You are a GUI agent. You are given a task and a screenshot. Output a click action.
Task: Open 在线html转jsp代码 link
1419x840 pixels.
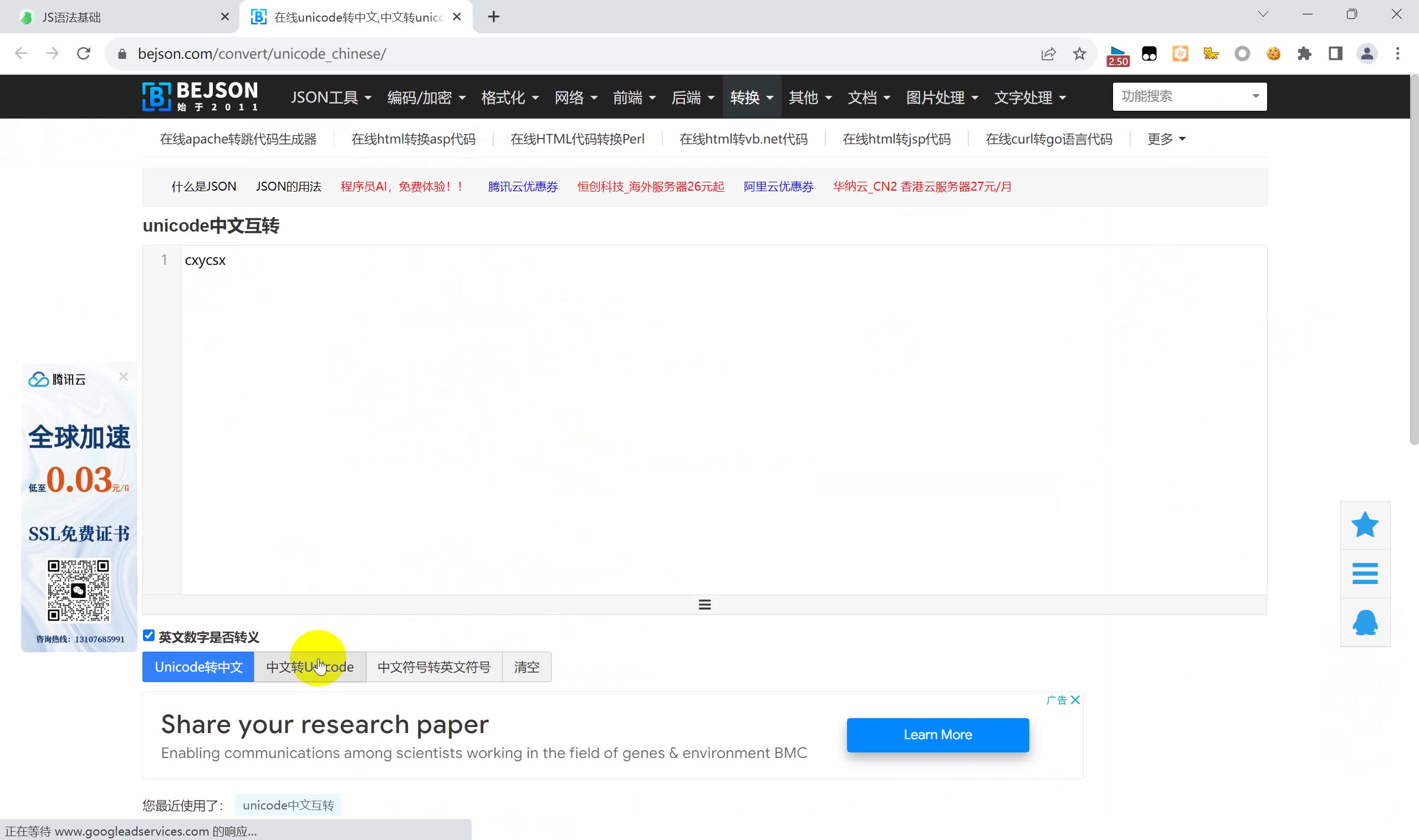point(896,139)
